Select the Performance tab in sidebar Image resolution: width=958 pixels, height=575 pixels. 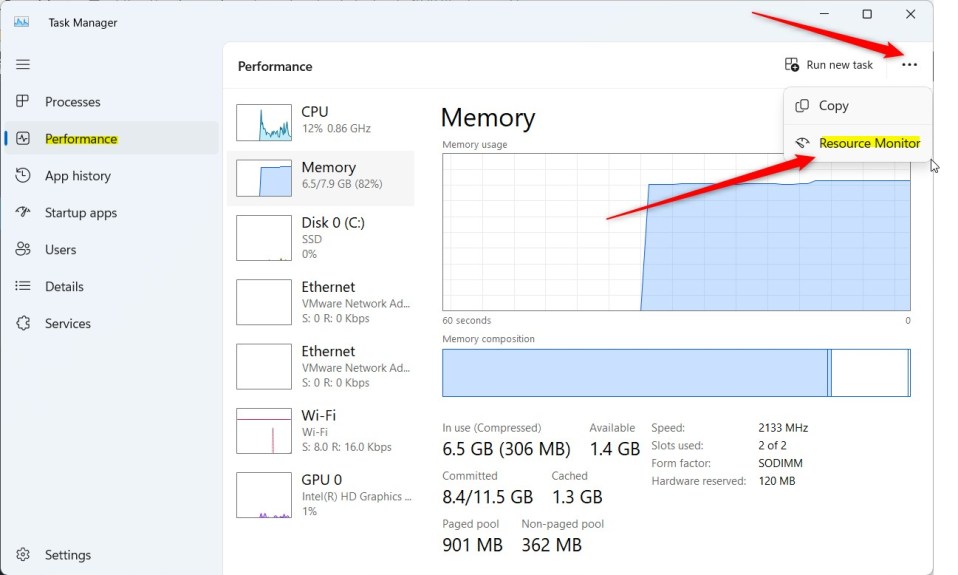point(81,139)
